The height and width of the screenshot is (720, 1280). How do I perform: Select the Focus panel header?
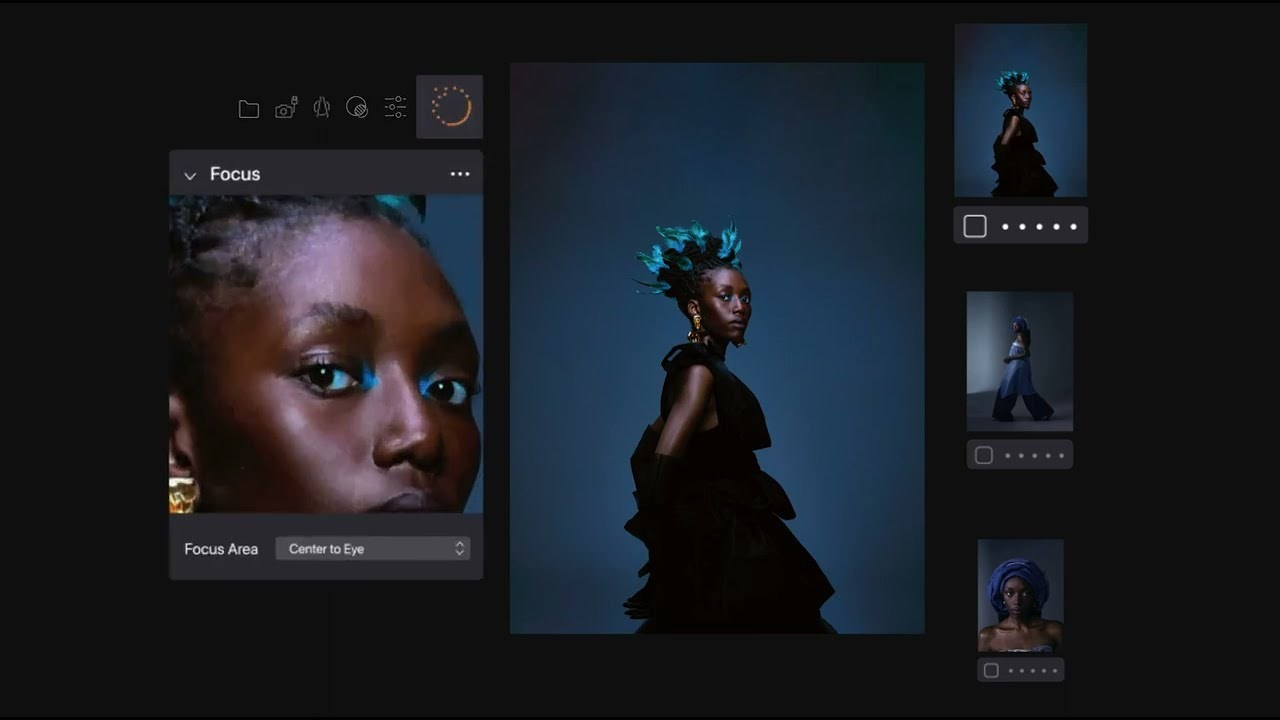coord(234,174)
